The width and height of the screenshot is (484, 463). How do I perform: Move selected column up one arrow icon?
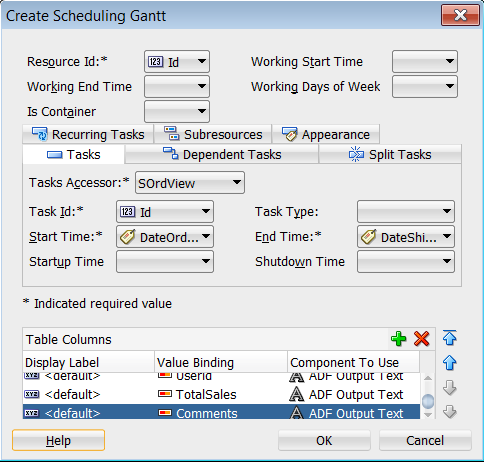coord(450,363)
